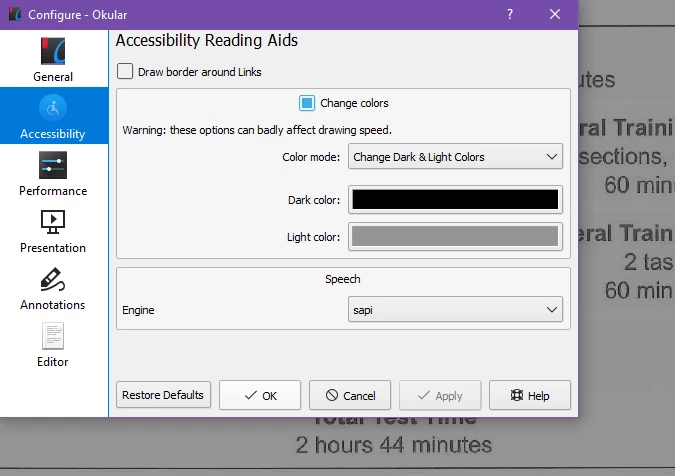Click the Speech group label
675x476 pixels.
pos(343,279)
